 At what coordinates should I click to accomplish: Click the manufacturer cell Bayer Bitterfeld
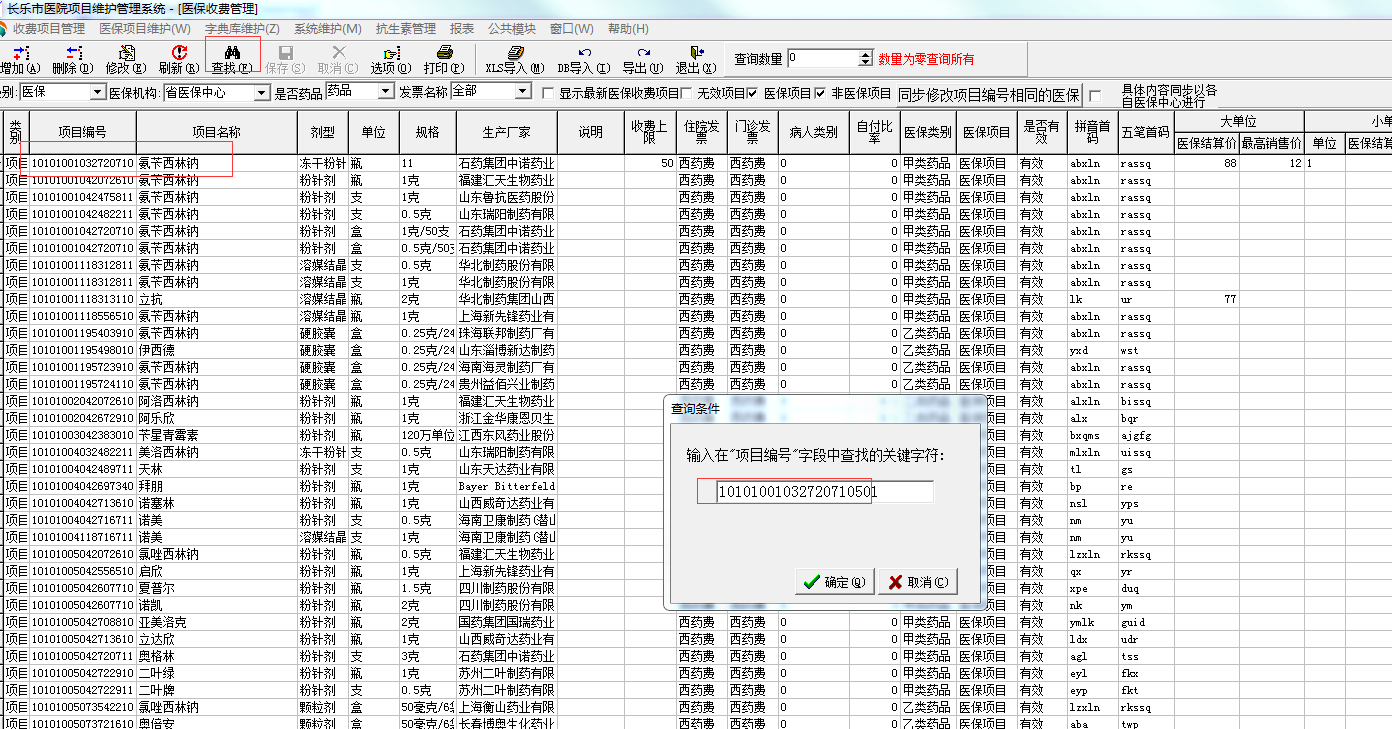[507, 486]
